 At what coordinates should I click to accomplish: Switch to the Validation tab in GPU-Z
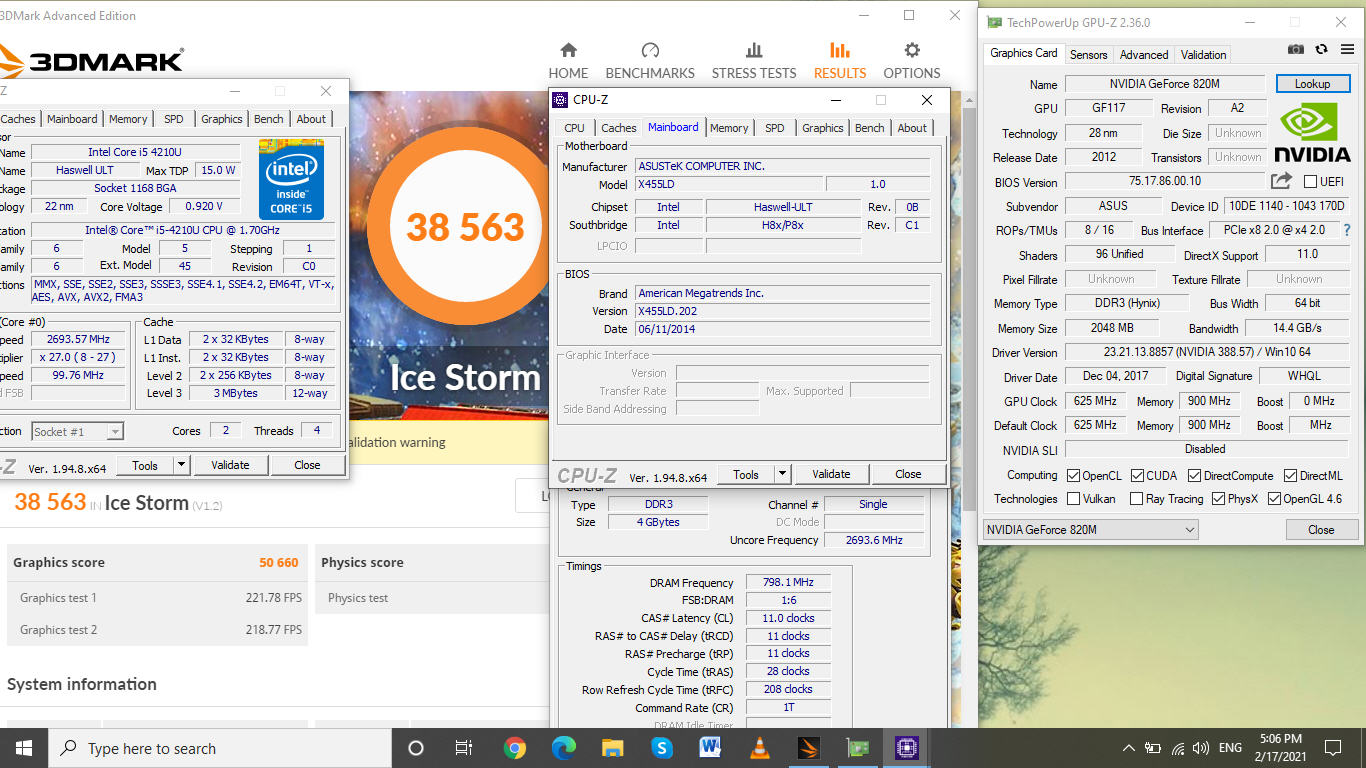point(1203,55)
